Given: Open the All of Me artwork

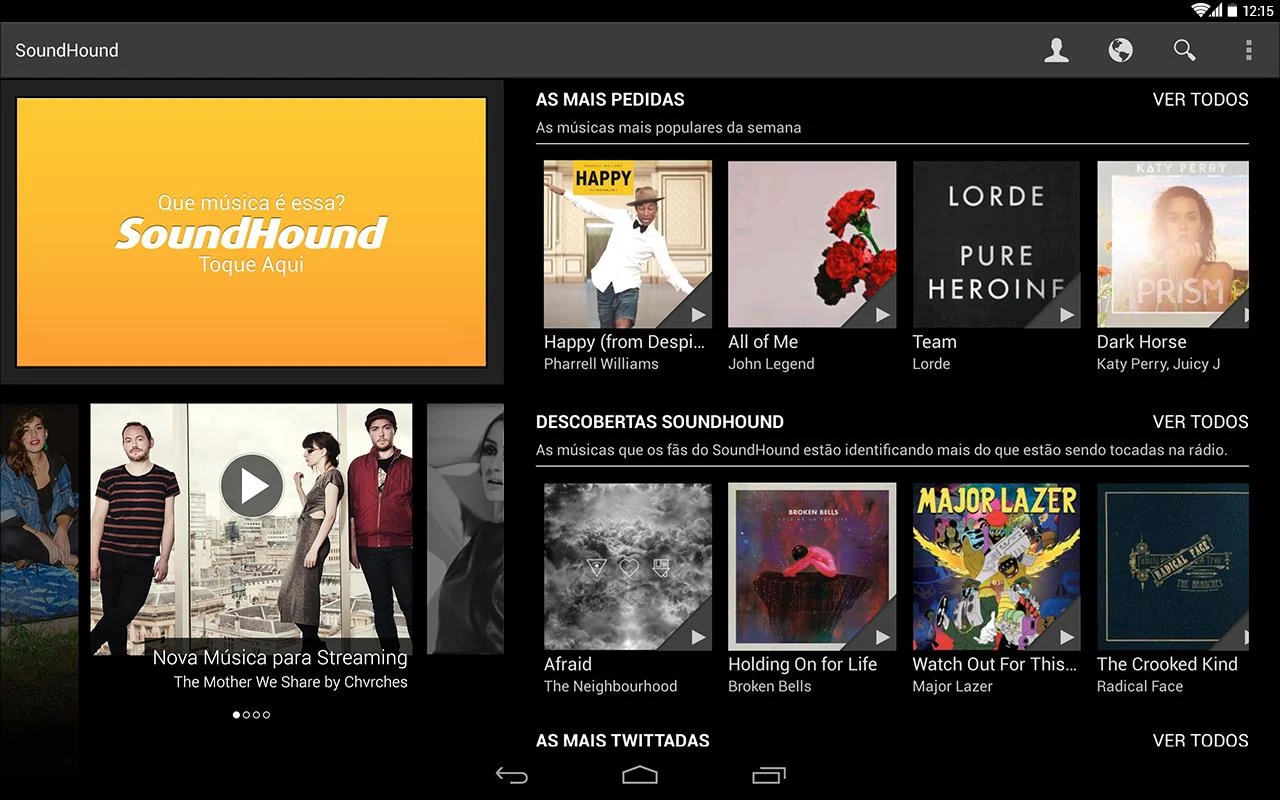Looking at the screenshot, I should (812, 244).
